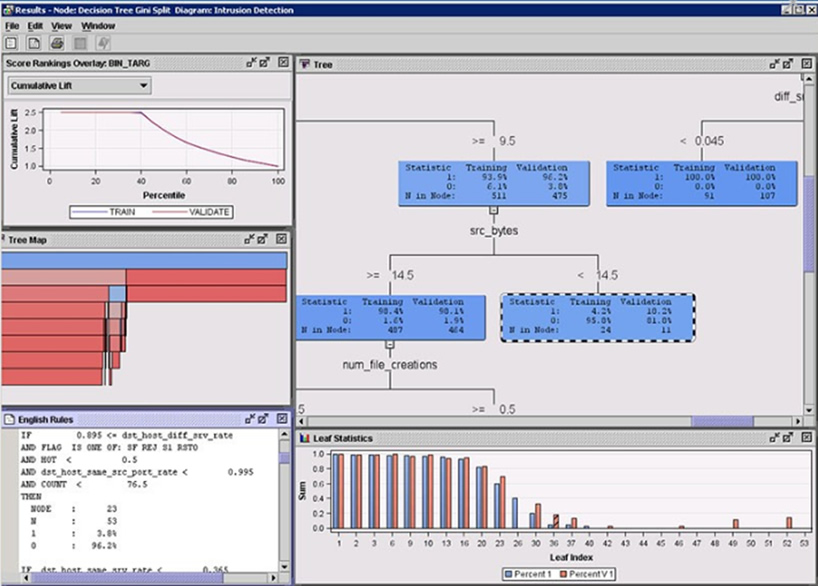818x586 pixels.
Task: Click the English Rules document icon
Action: pyautogui.click(x=10, y=419)
